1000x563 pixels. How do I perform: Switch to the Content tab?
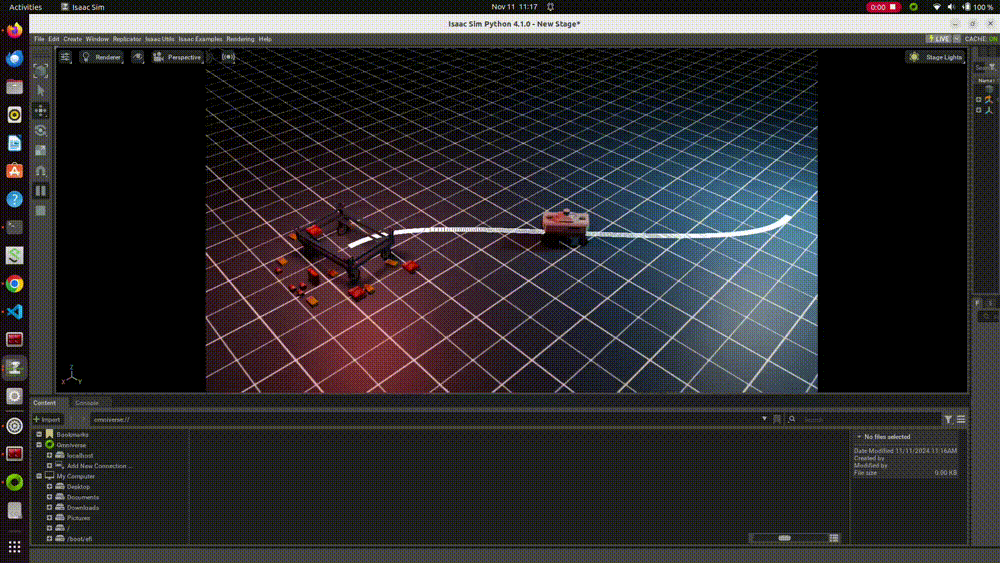point(45,403)
